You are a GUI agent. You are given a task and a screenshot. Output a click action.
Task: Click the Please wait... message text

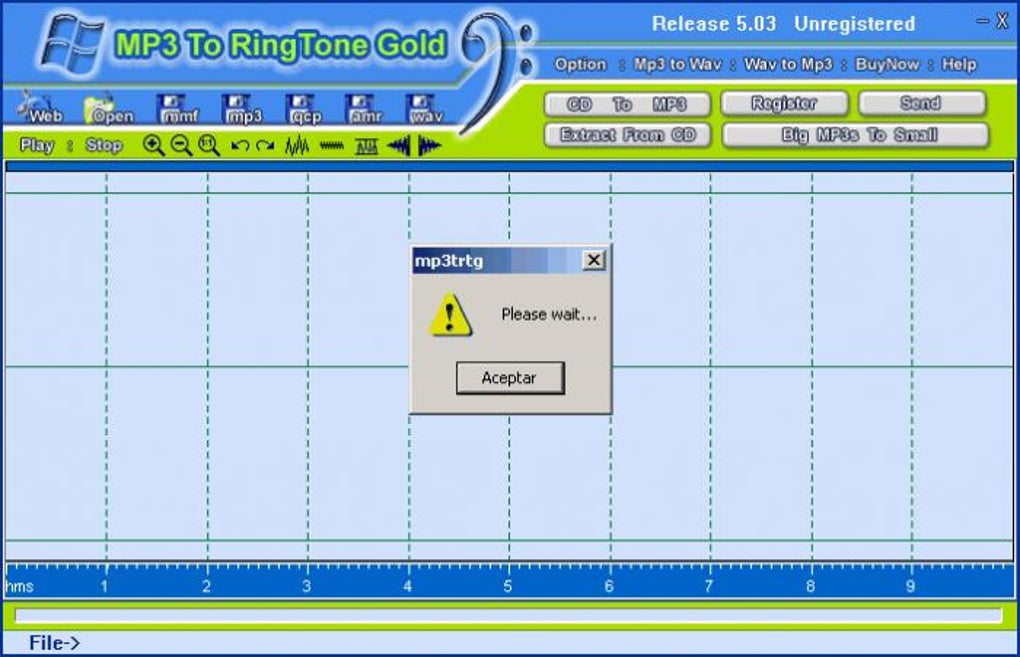(548, 315)
